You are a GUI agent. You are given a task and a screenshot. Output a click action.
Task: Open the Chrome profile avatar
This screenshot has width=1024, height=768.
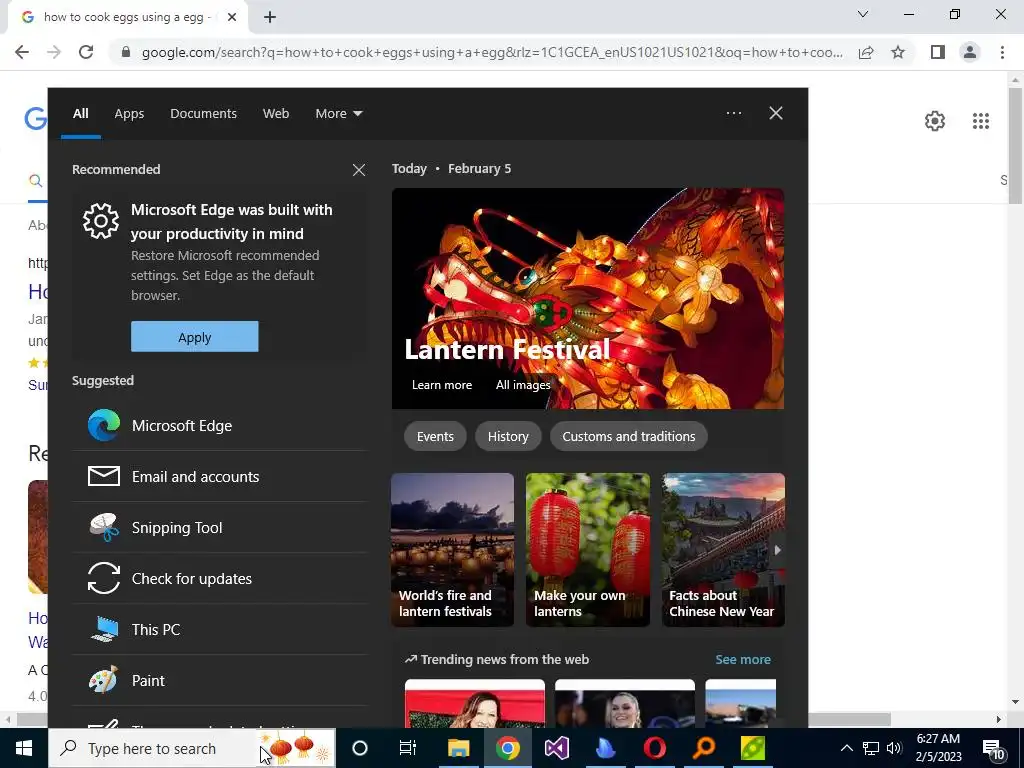(970, 52)
